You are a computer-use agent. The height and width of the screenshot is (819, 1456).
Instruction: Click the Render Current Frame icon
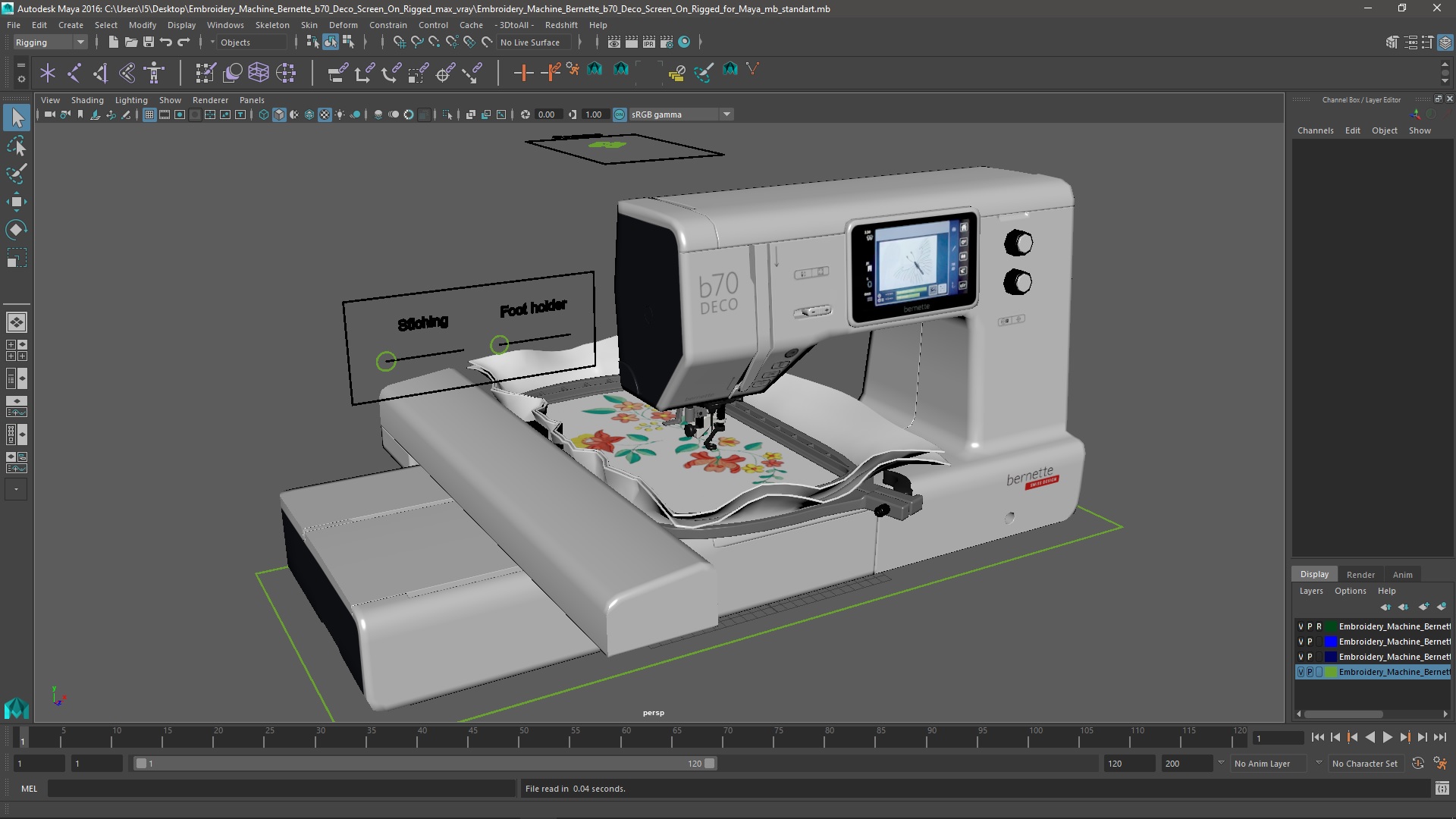coord(632,42)
